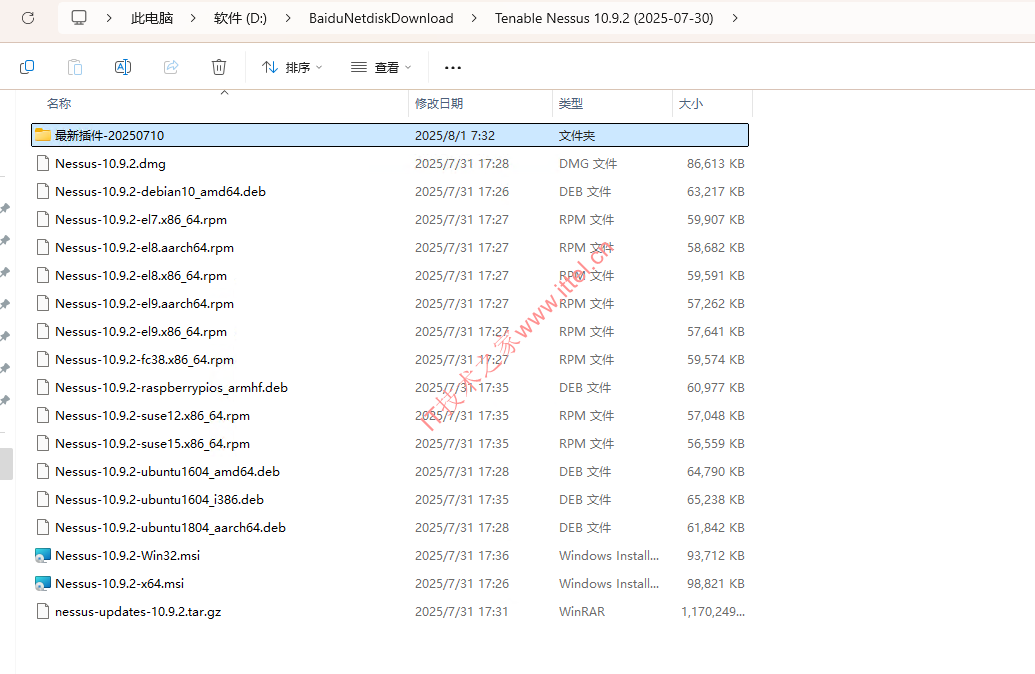
Task: Click the installer icon of Nessus-10.9.2-Win32.msi
Action: (x=43, y=556)
